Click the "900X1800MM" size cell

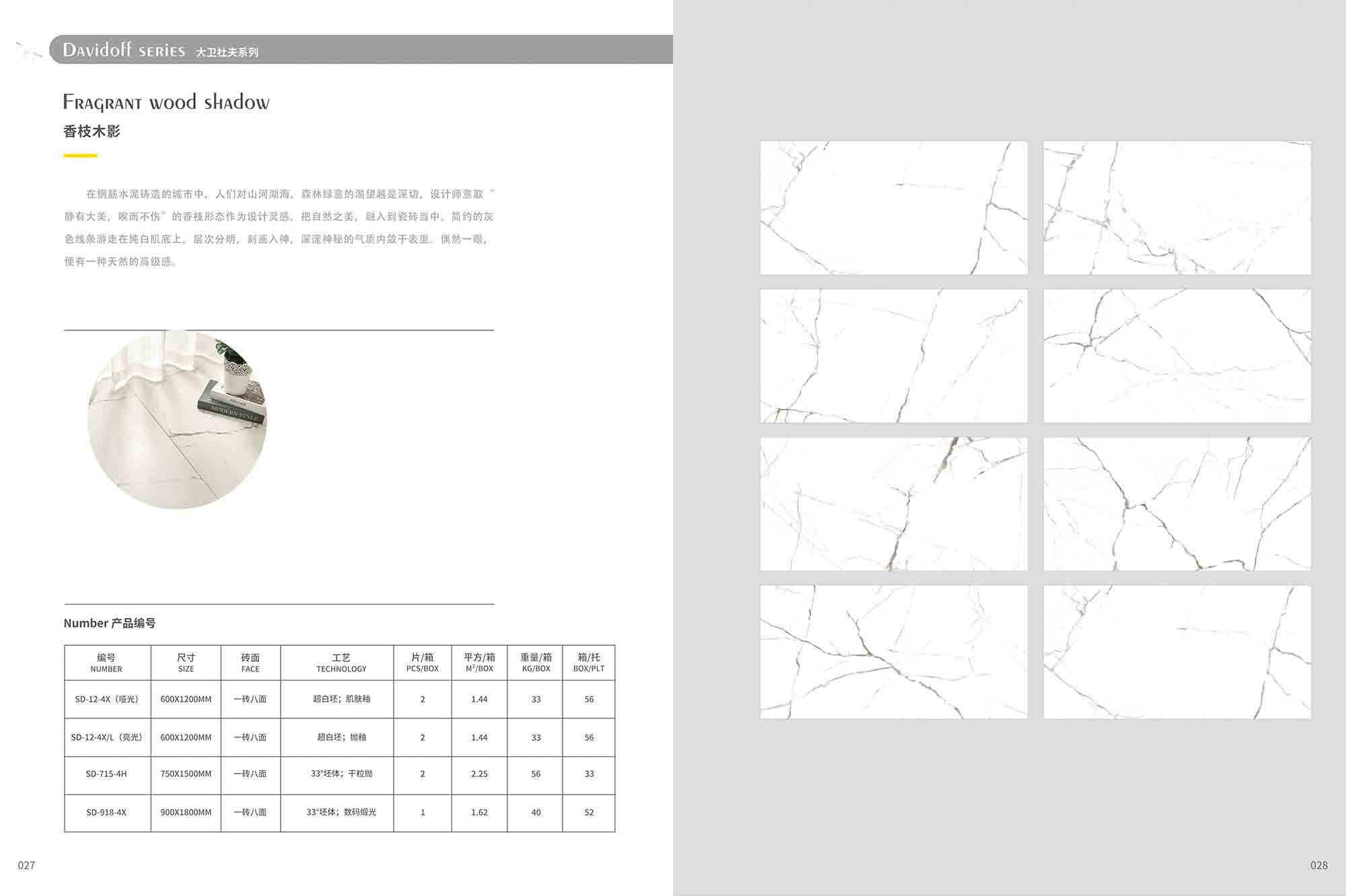click(x=186, y=812)
